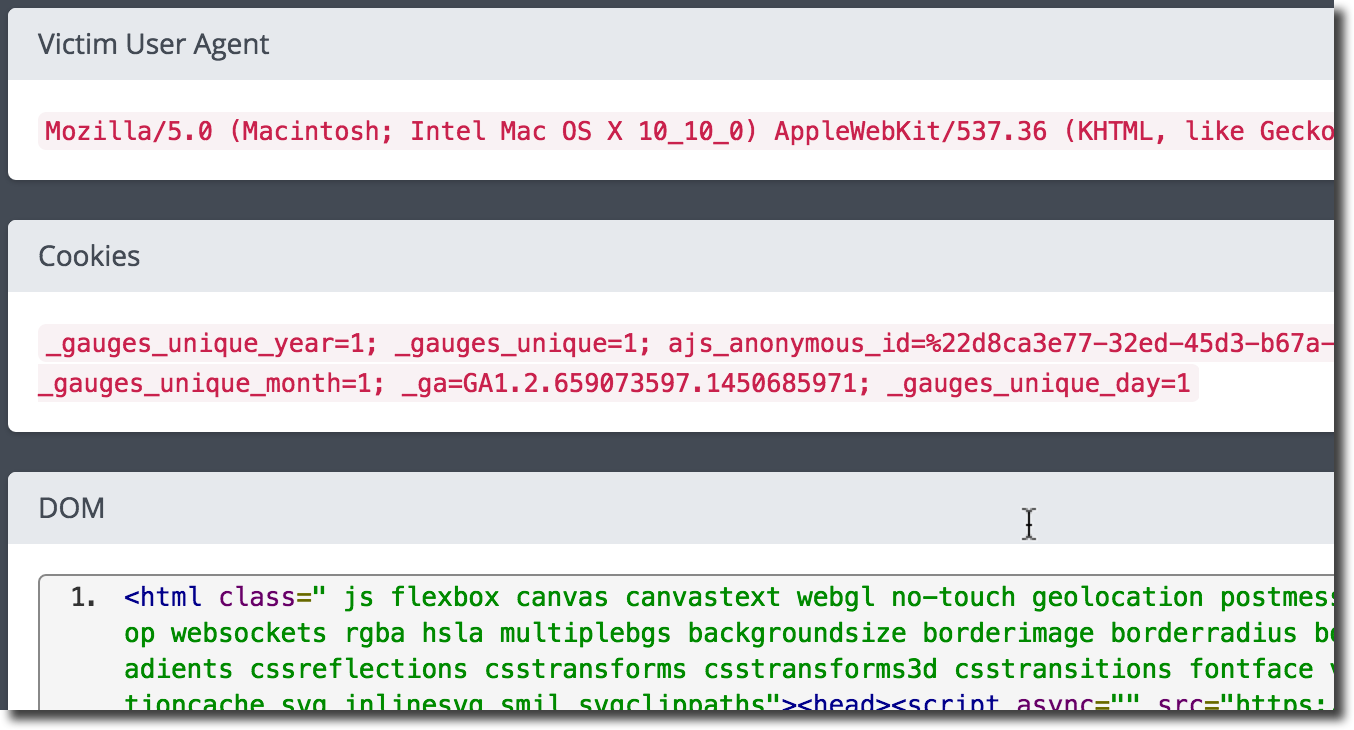The height and width of the screenshot is (730, 1354).
Task: Click the Mozilla/5.0 text in user agent
Action: point(129,131)
